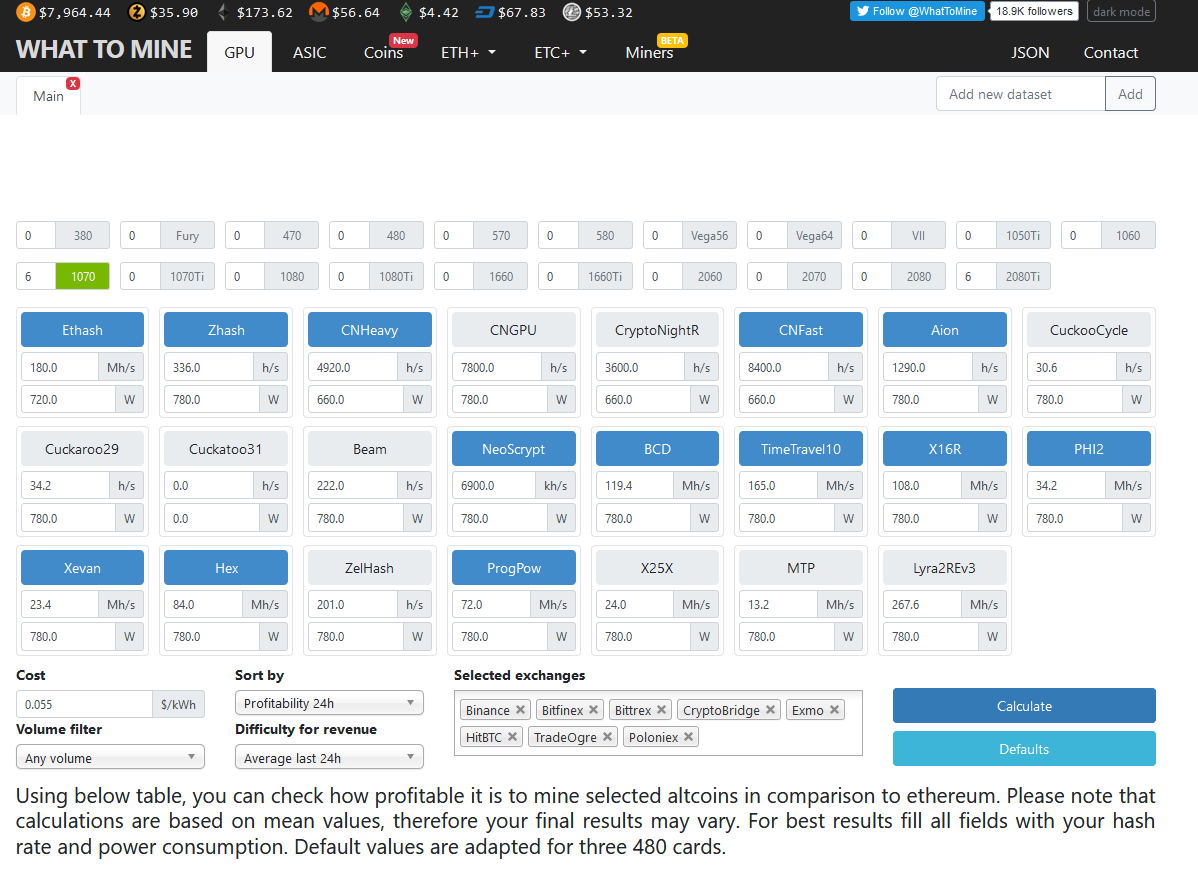Enable the Beam algorithm
Screen dimensions: 1198x869
370,449
